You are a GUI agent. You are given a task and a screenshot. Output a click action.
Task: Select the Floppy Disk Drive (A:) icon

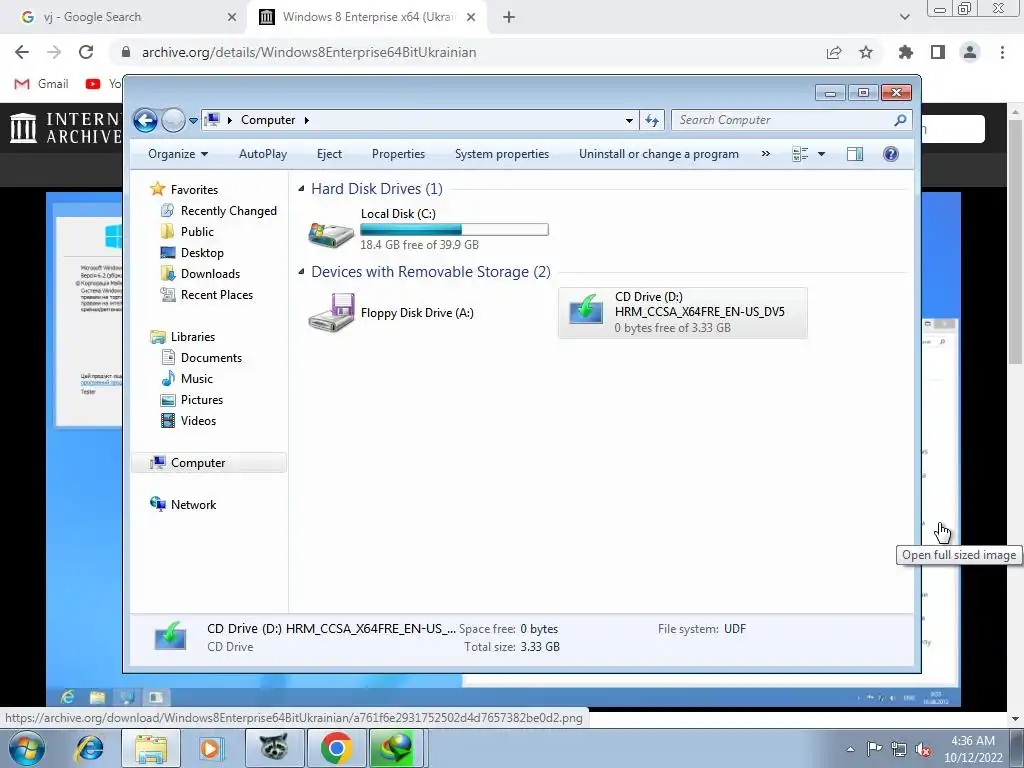[331, 313]
